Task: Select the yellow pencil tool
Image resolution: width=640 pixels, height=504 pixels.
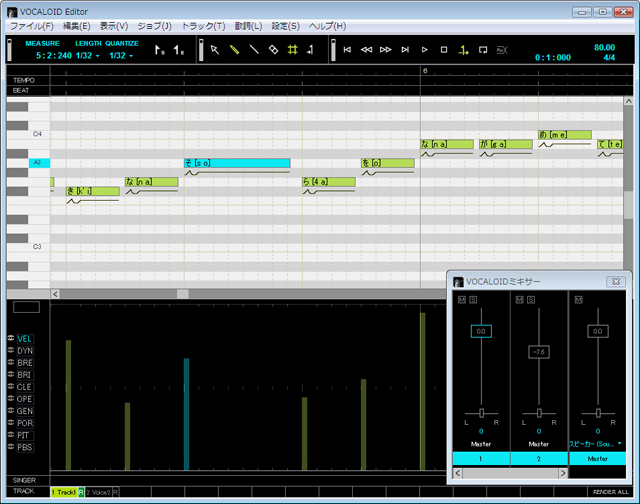Action: [234, 49]
